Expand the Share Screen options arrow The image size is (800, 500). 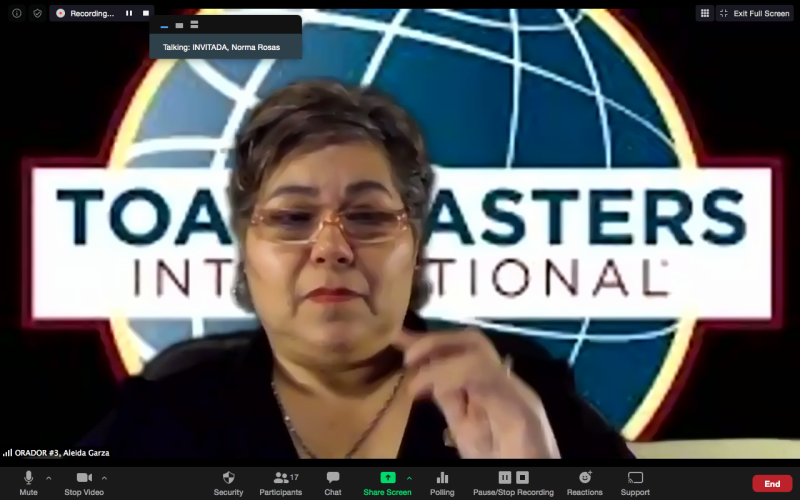[x=409, y=478]
